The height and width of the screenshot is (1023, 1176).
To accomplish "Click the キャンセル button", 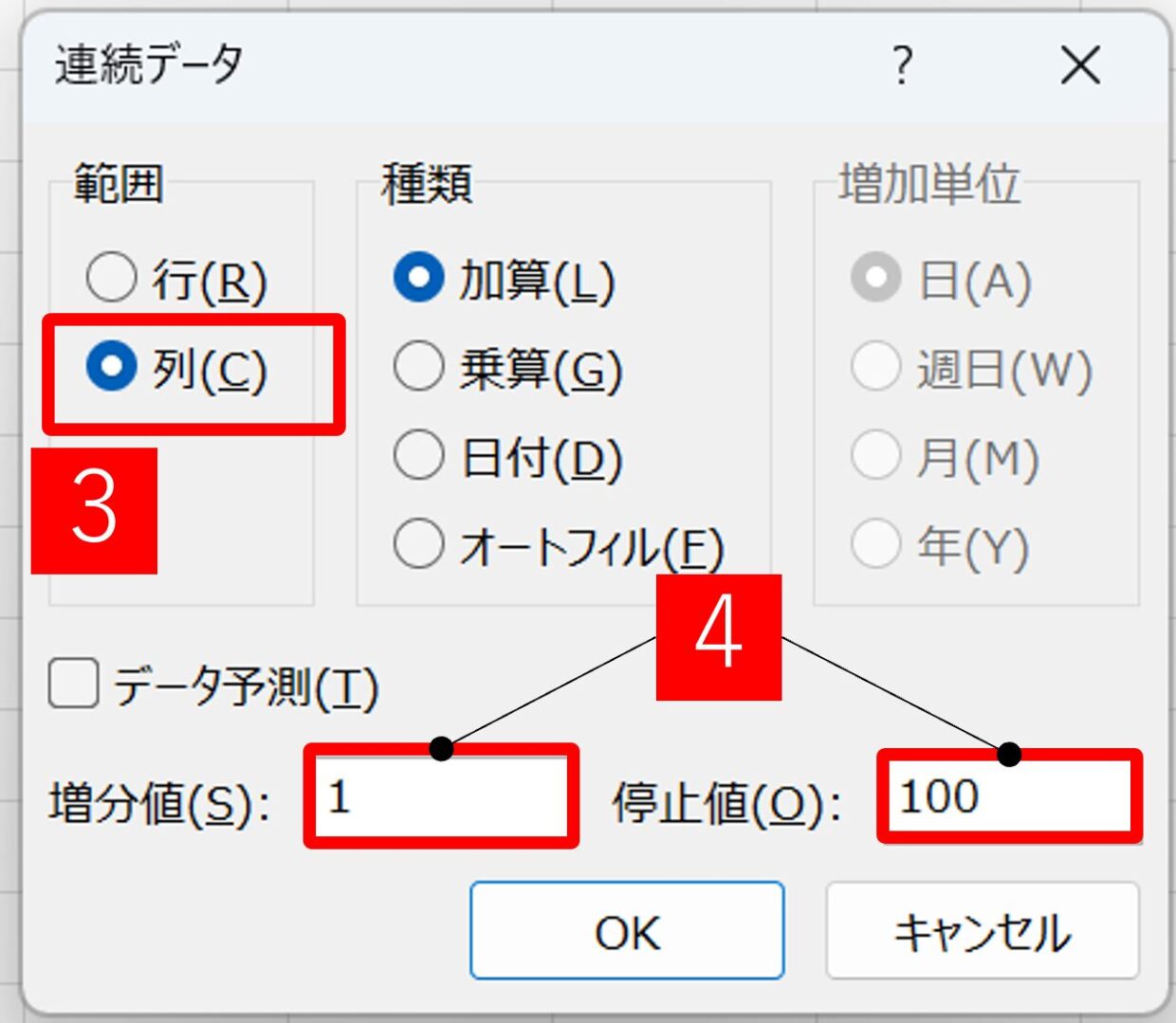I will tap(983, 931).
